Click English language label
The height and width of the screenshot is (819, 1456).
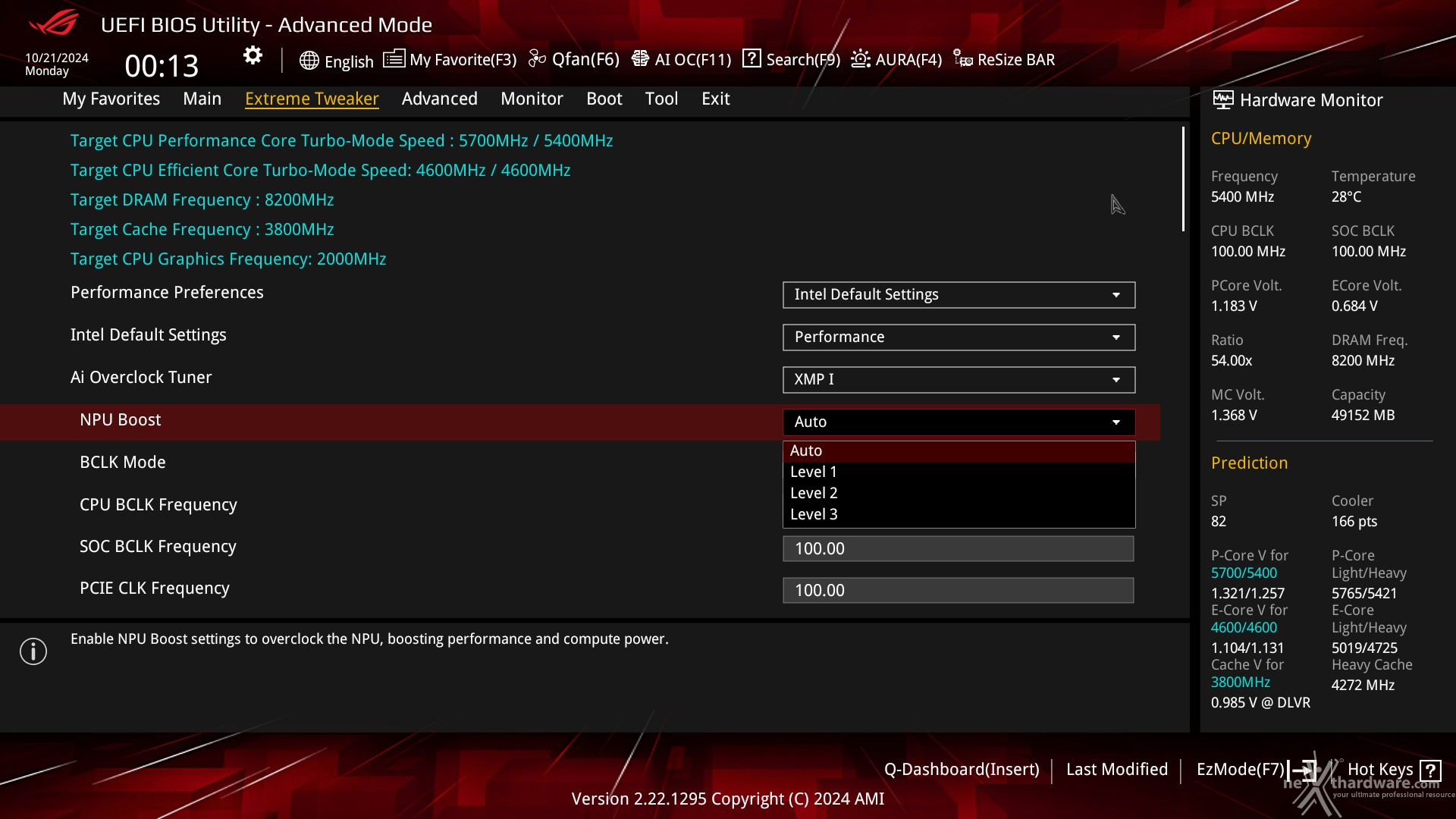pyautogui.click(x=349, y=62)
